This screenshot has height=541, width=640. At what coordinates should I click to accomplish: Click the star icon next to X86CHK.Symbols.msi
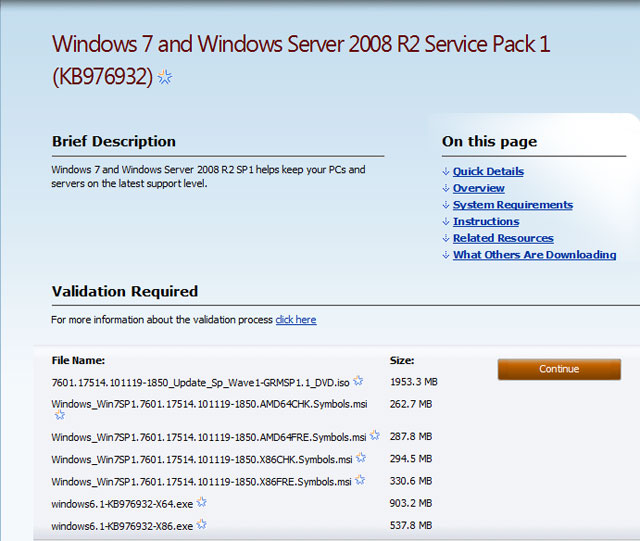click(361, 457)
